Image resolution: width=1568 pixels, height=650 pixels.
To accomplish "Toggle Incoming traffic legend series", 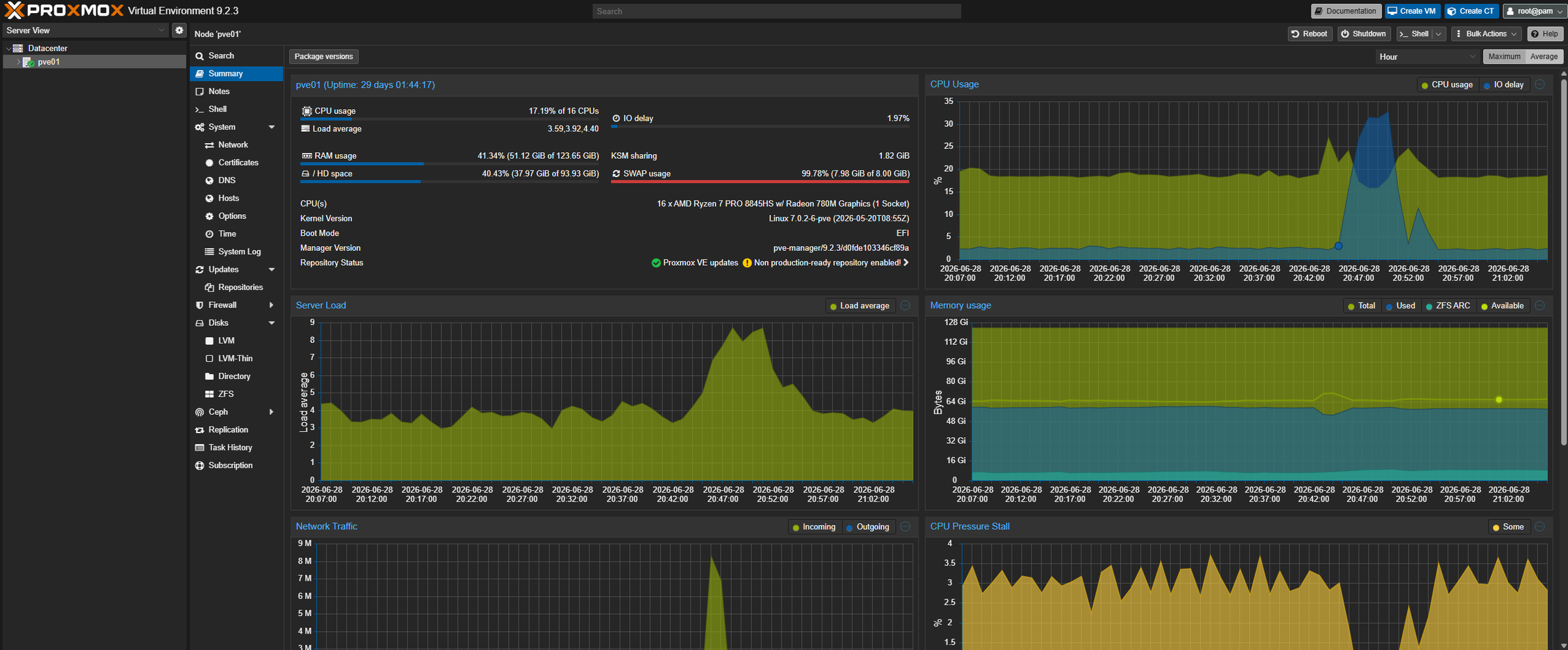I will (x=813, y=527).
